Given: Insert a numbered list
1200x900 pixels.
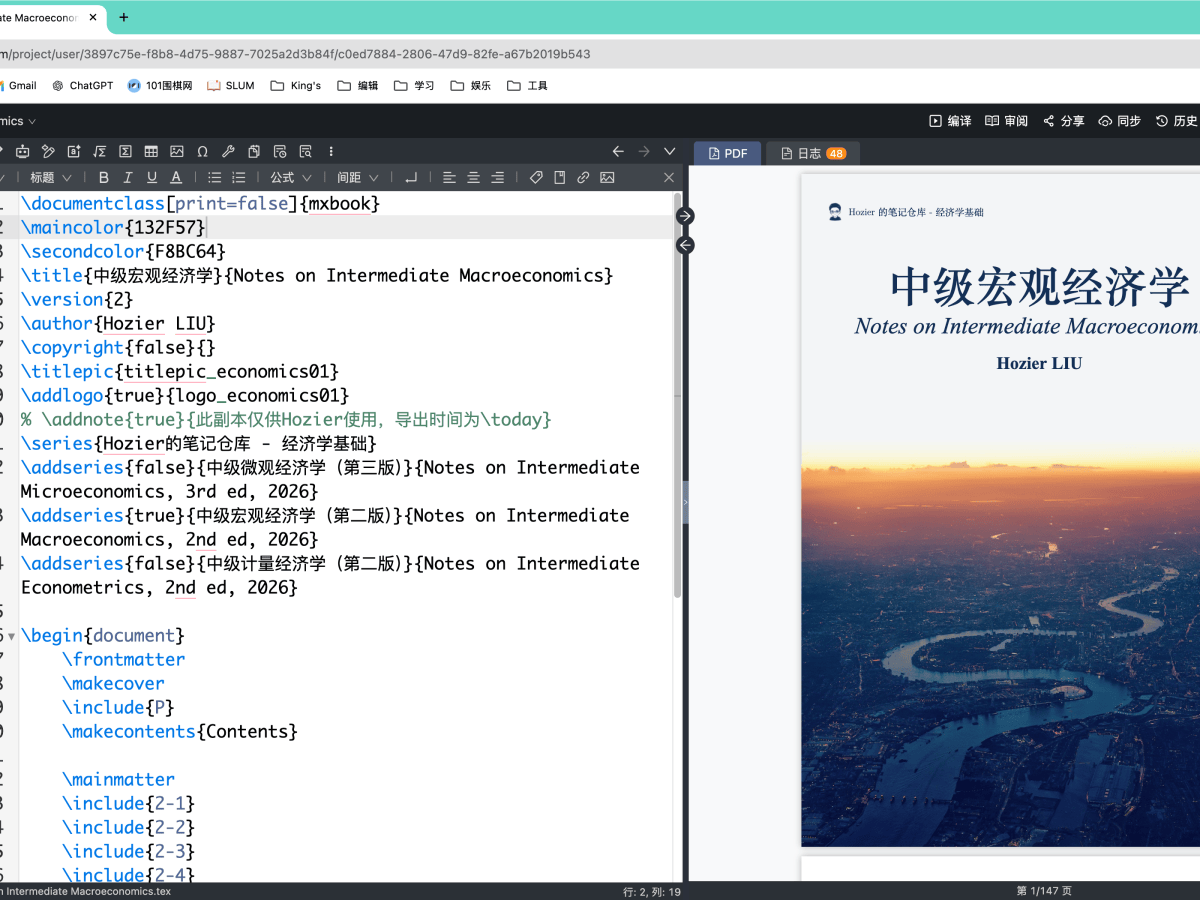Looking at the screenshot, I should 239,178.
